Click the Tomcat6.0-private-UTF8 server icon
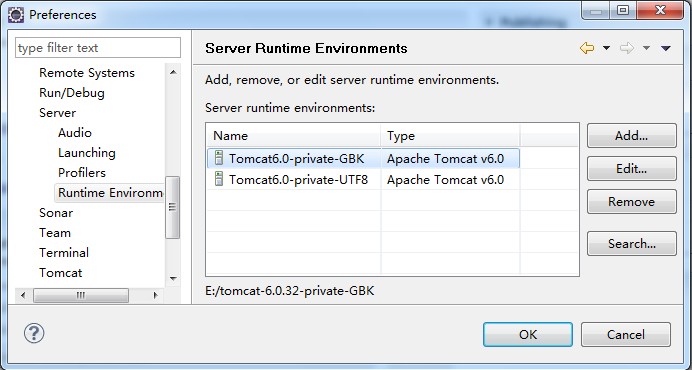This screenshot has height=370, width=692. click(x=218, y=179)
